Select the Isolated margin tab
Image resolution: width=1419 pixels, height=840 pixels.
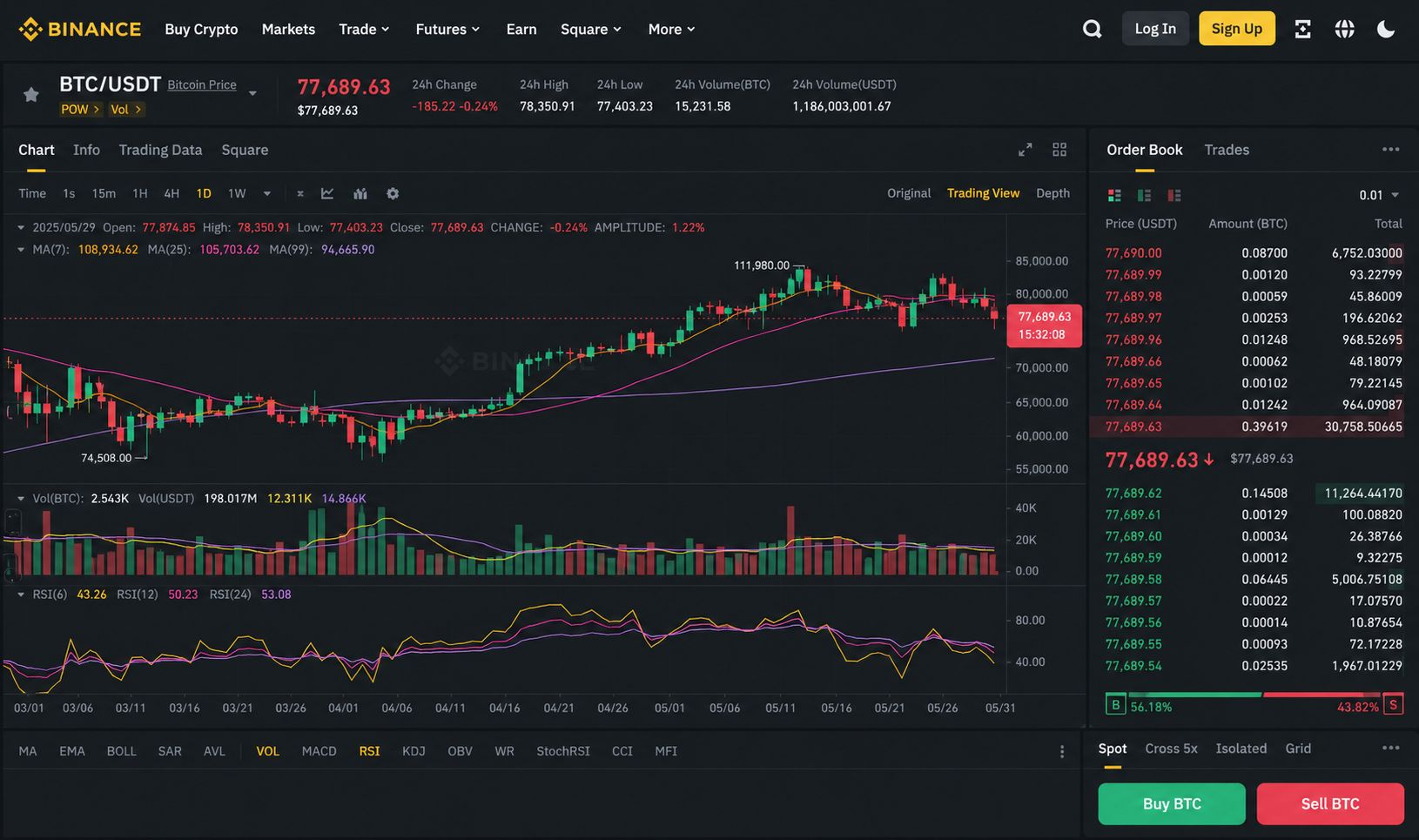(x=1241, y=749)
